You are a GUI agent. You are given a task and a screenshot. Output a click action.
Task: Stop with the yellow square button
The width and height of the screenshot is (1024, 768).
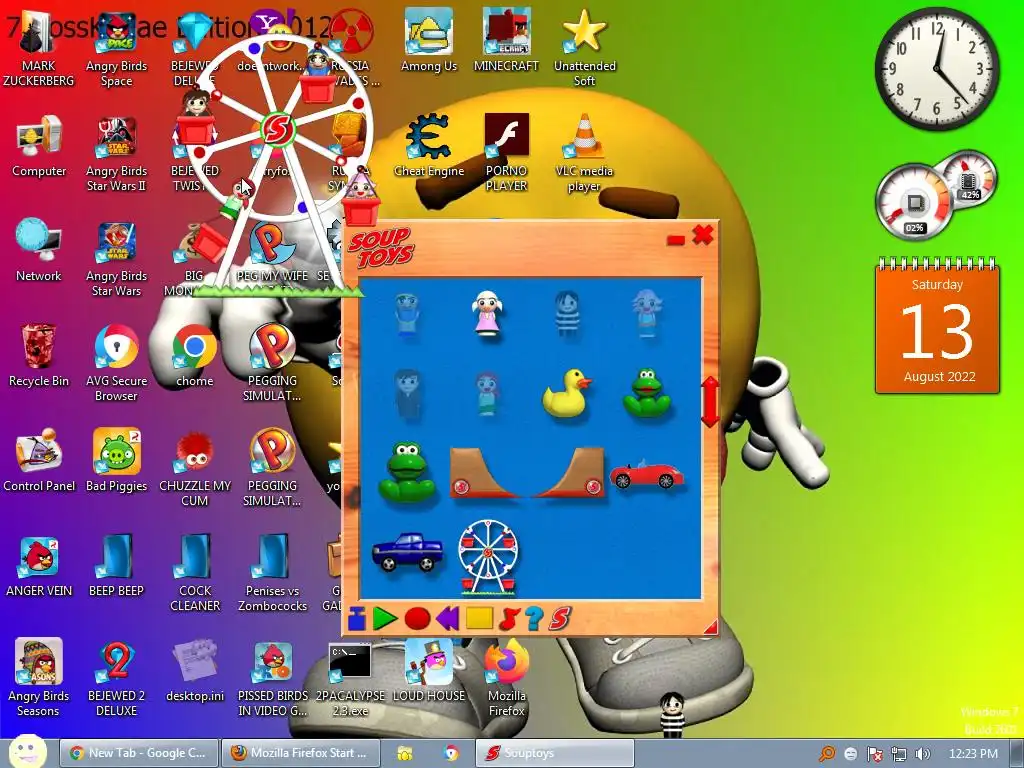[x=479, y=618]
